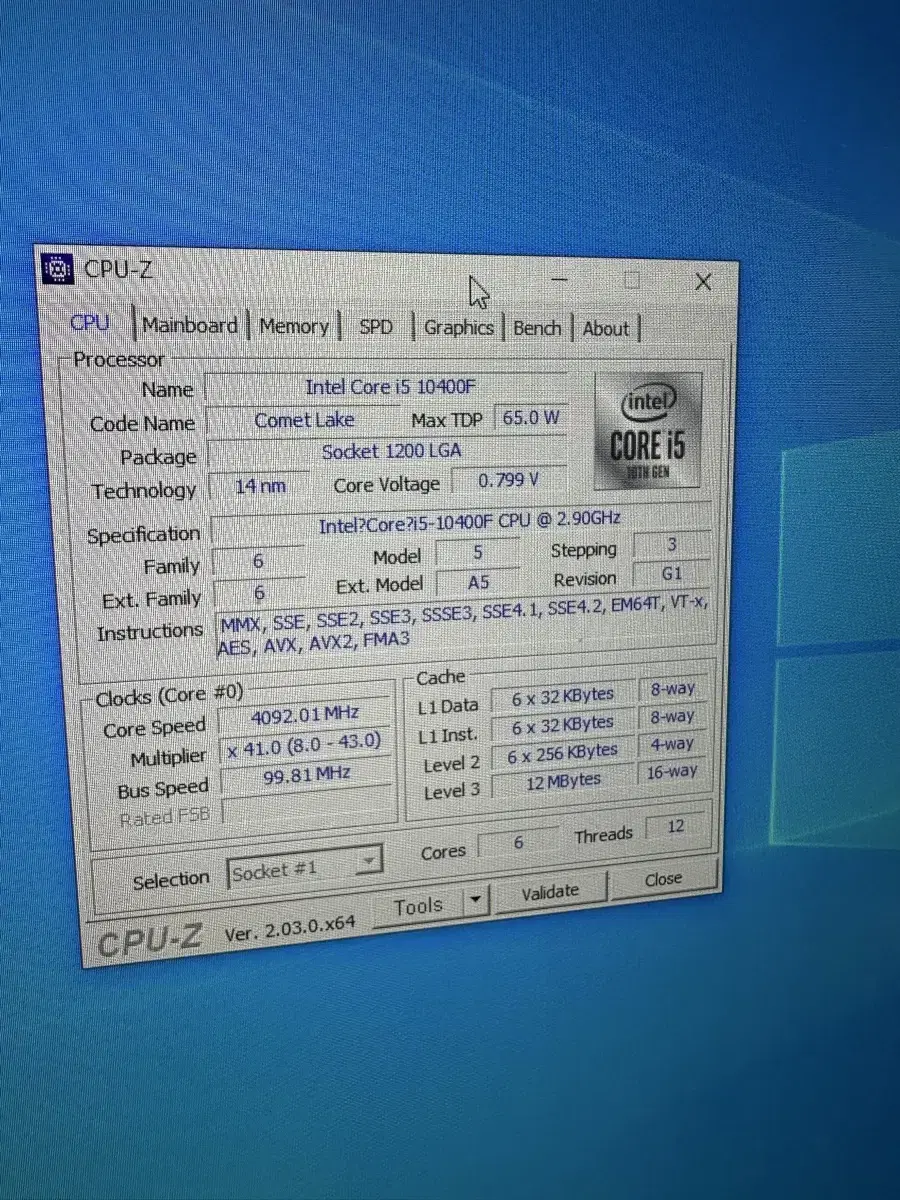This screenshot has height=1200, width=900.
Task: Click the Level 2 cache value 6 x 256 KBytes
Action: point(562,753)
